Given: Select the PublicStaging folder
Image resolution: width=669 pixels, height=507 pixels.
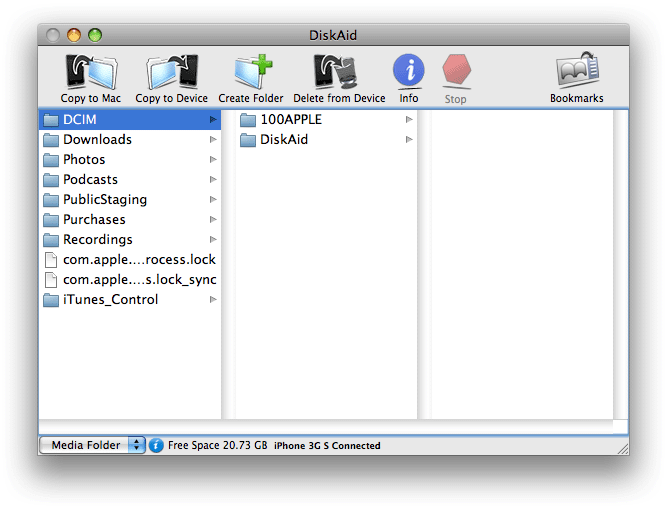Looking at the screenshot, I should (x=104, y=200).
